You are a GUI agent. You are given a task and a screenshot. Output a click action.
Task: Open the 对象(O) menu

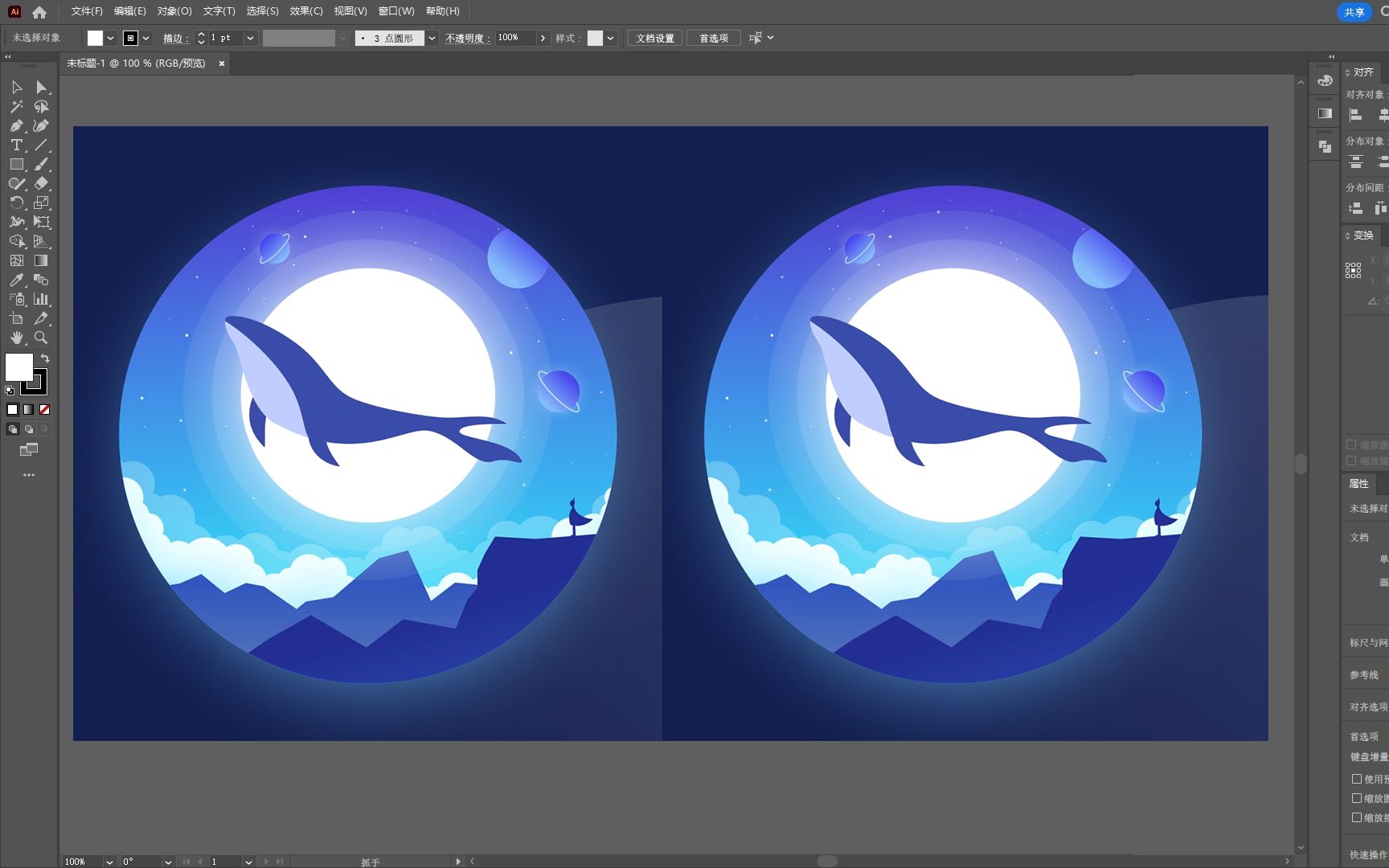pyautogui.click(x=174, y=11)
